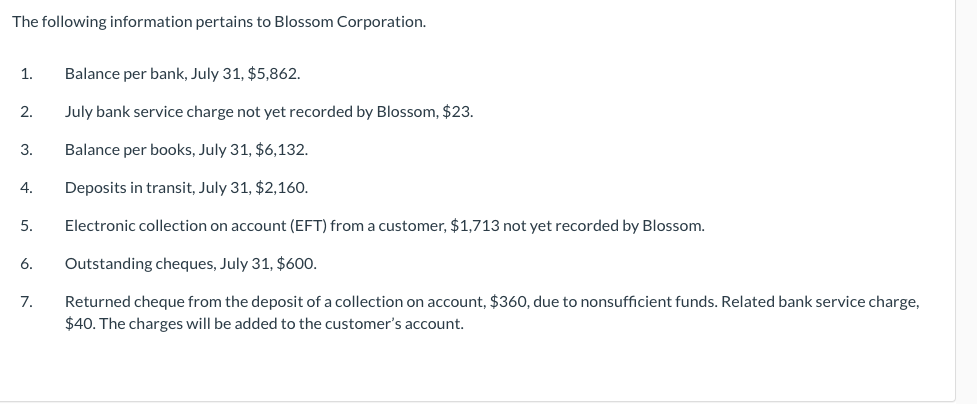977x404 pixels.
Task: Click the list number 3 marker
Action: (x=26, y=150)
